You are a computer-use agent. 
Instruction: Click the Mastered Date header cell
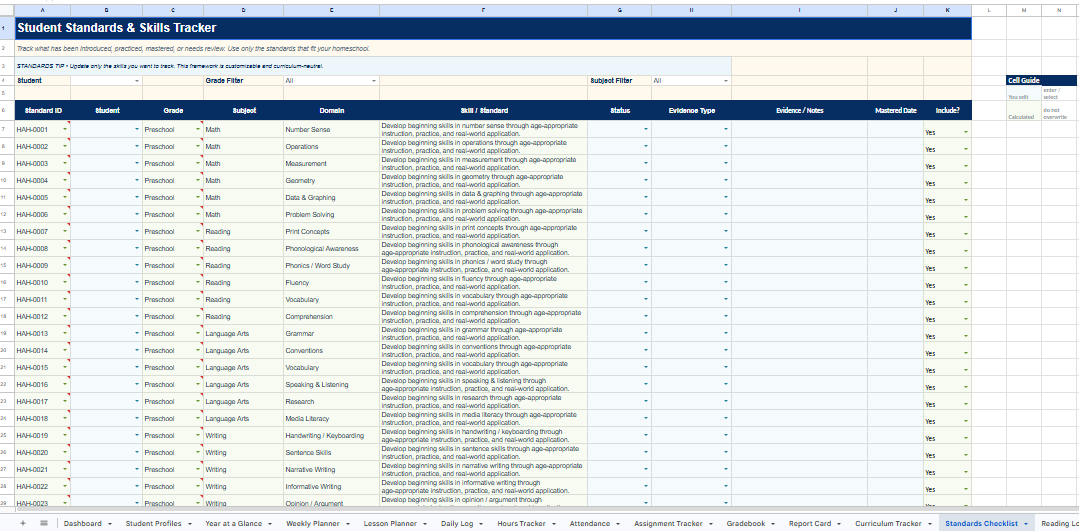click(895, 110)
